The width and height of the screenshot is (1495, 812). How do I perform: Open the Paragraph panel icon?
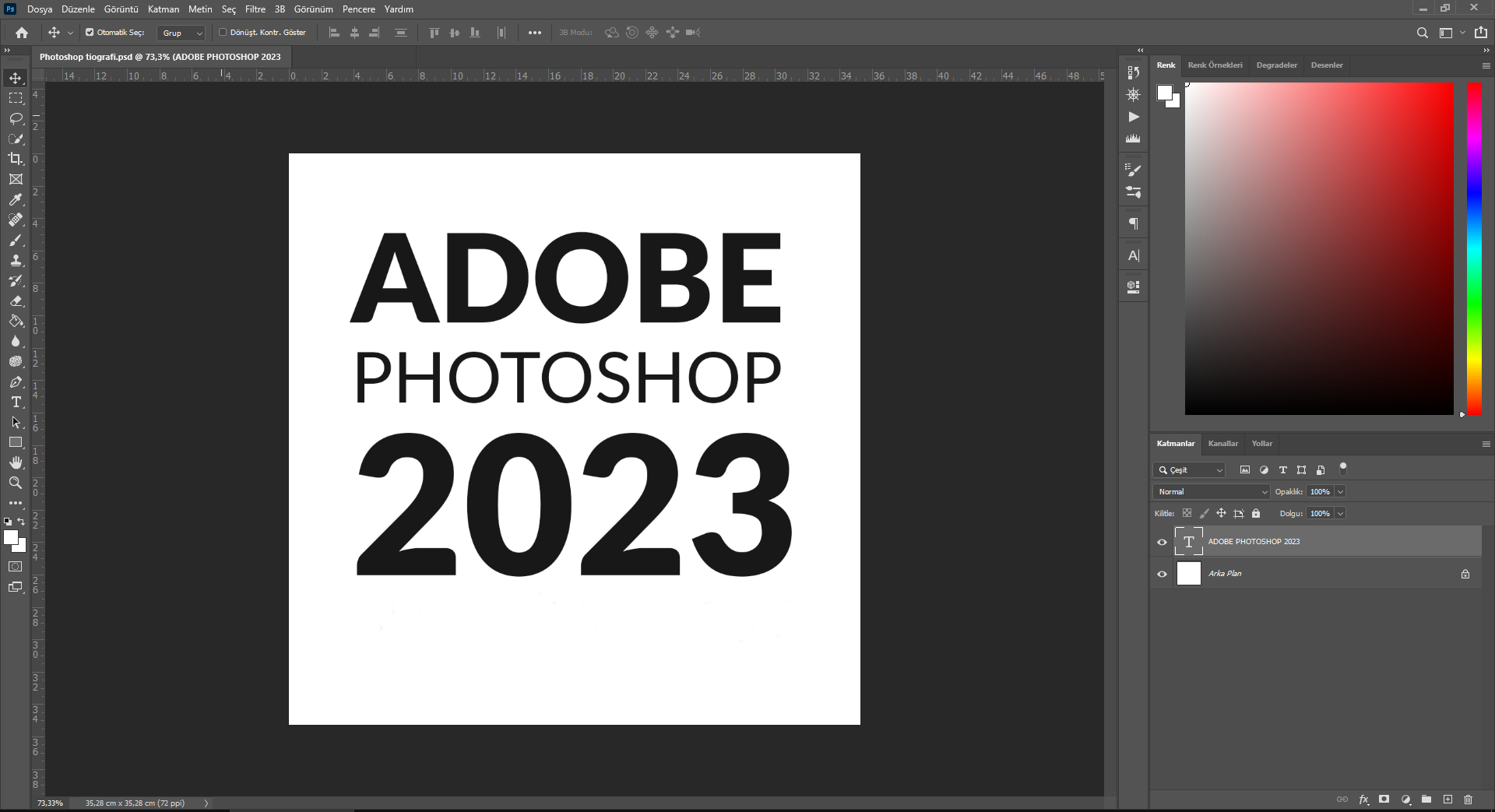[1134, 224]
